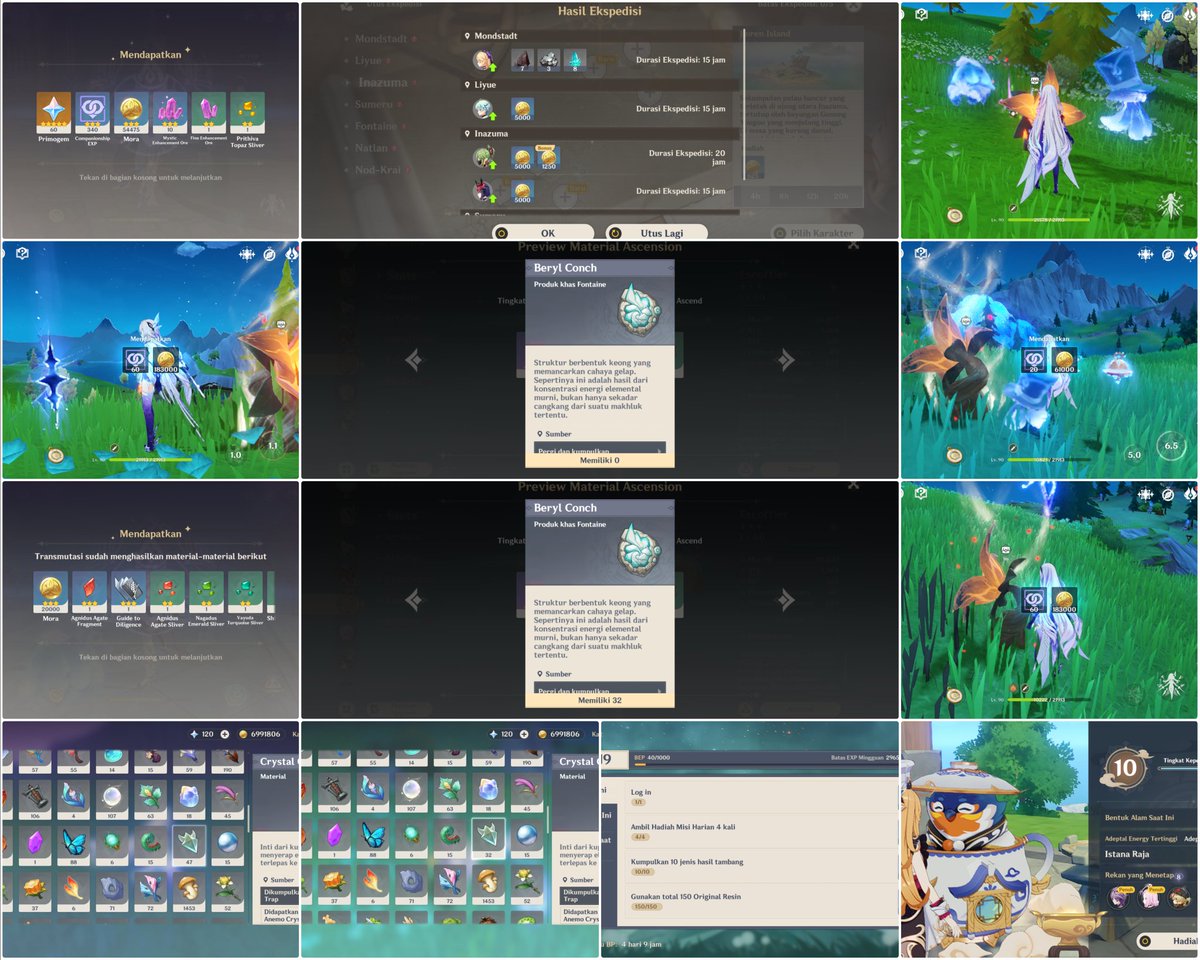
Task: Select the Crystal Core item with count 47
Action: pos(189,845)
